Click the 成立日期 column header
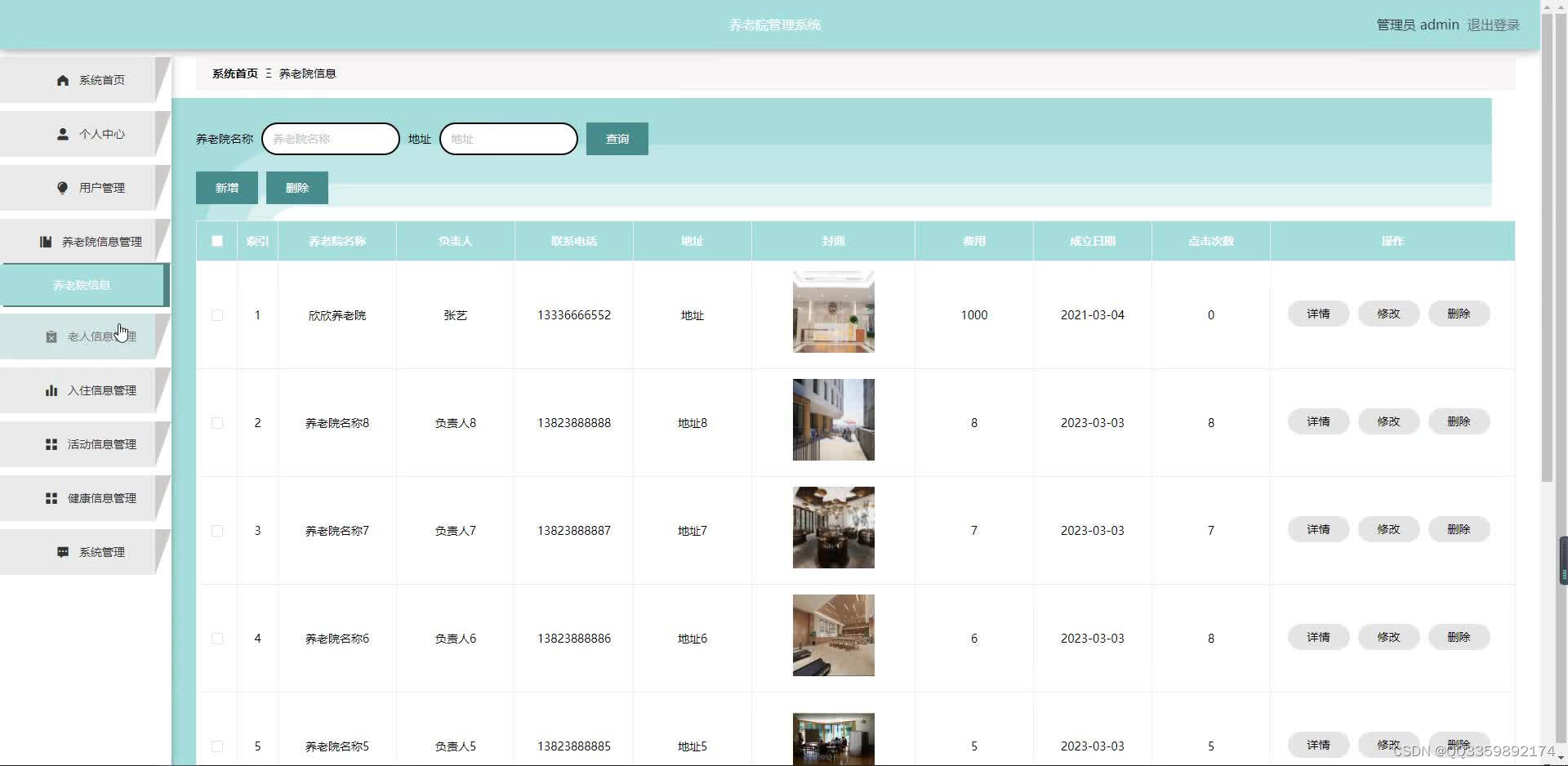Viewport: 1568px width, 766px height. 1093,241
